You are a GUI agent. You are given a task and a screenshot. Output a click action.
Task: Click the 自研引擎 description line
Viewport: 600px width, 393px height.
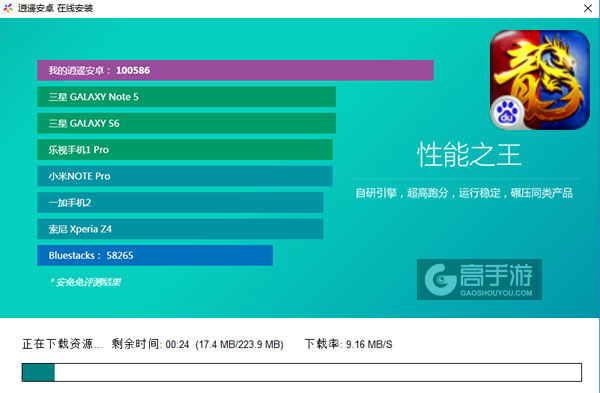[464, 193]
